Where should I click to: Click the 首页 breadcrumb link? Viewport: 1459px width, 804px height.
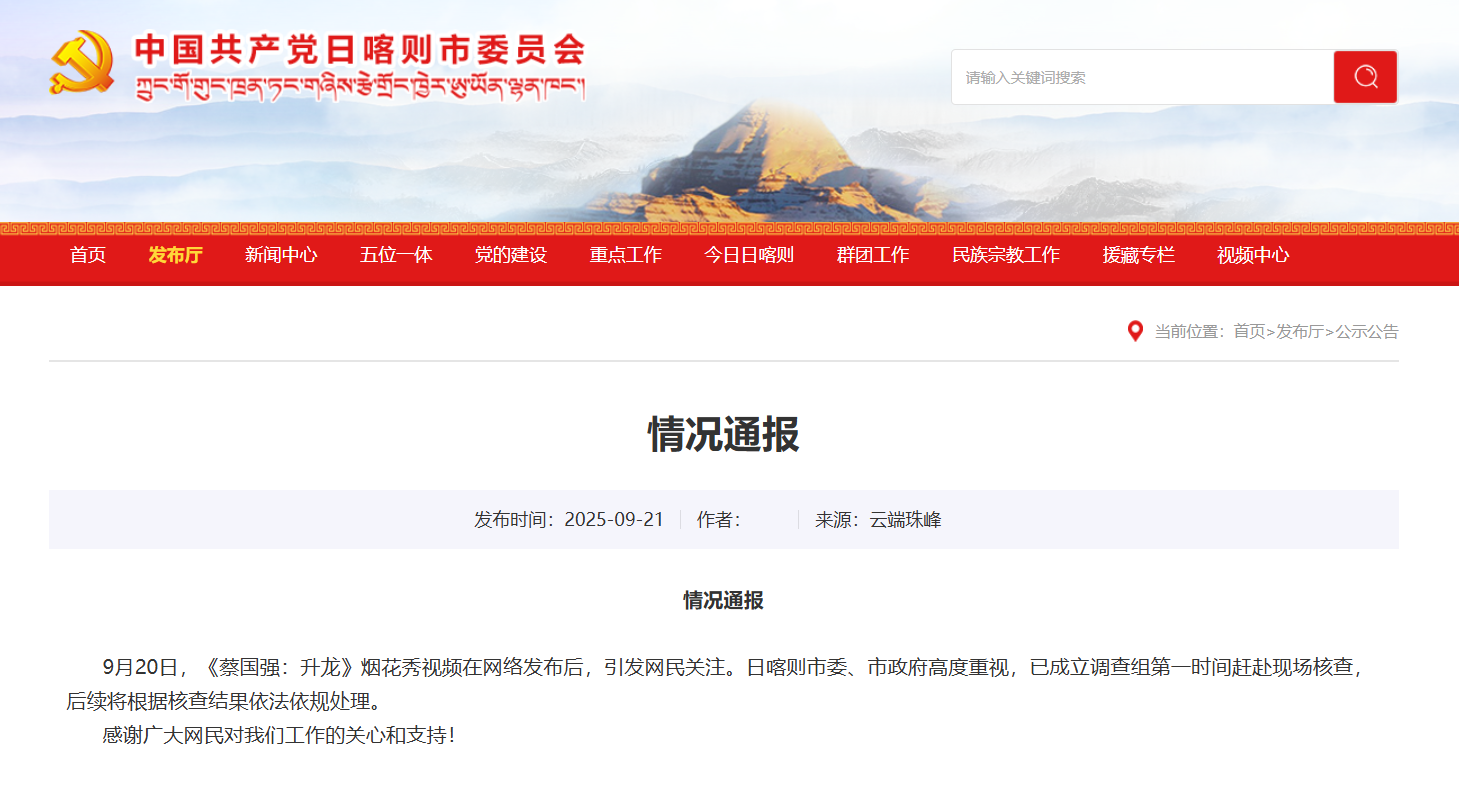point(1249,332)
